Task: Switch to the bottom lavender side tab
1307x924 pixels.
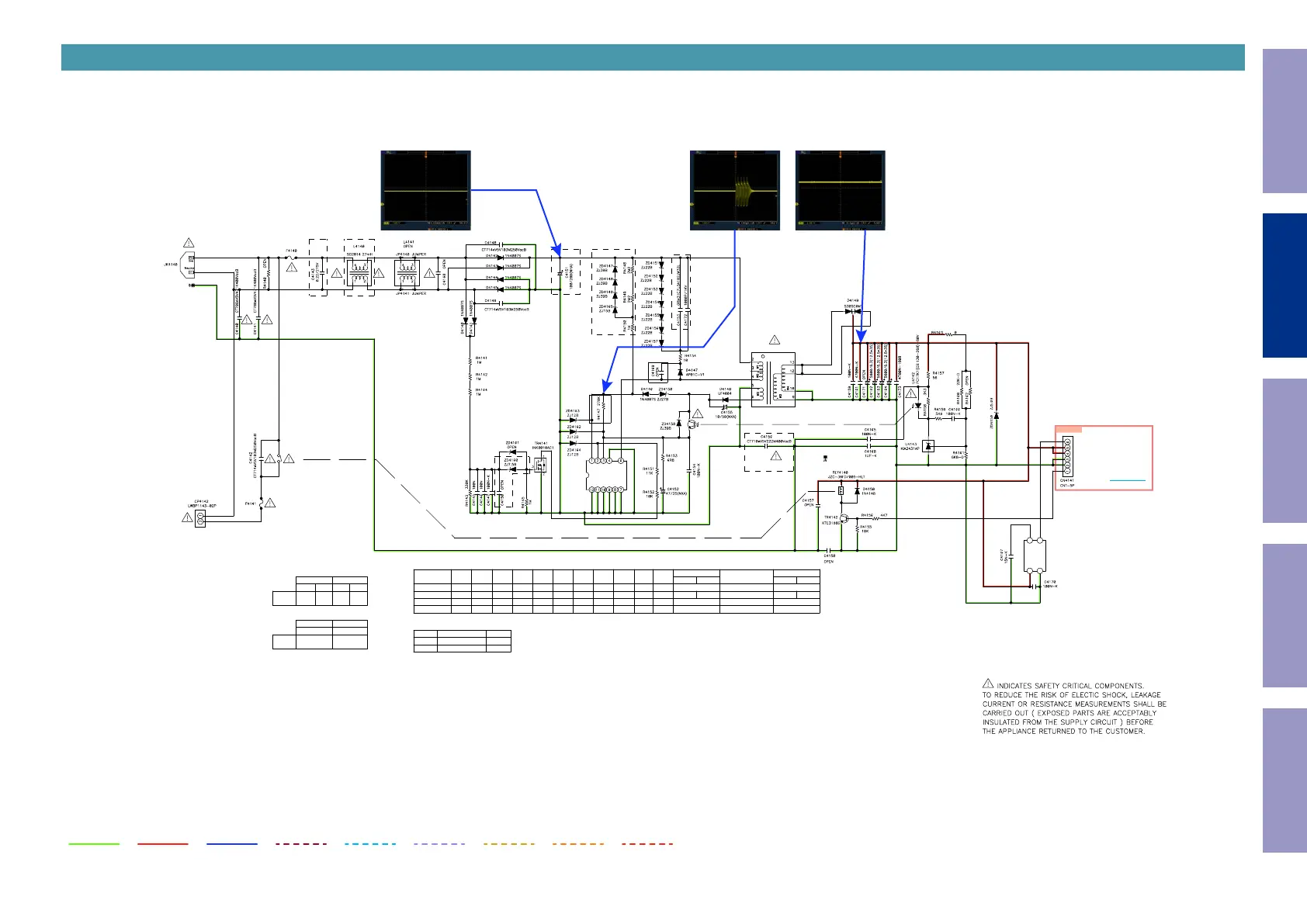Action: (1284, 780)
